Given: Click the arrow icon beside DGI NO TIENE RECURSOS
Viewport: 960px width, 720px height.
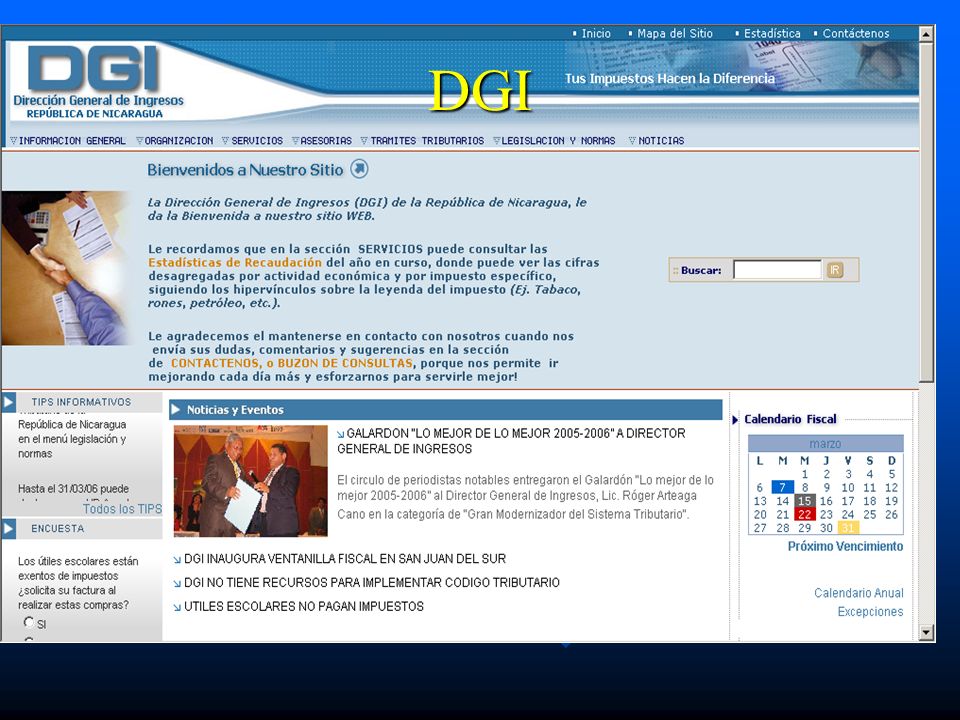Looking at the screenshot, I should (x=177, y=583).
